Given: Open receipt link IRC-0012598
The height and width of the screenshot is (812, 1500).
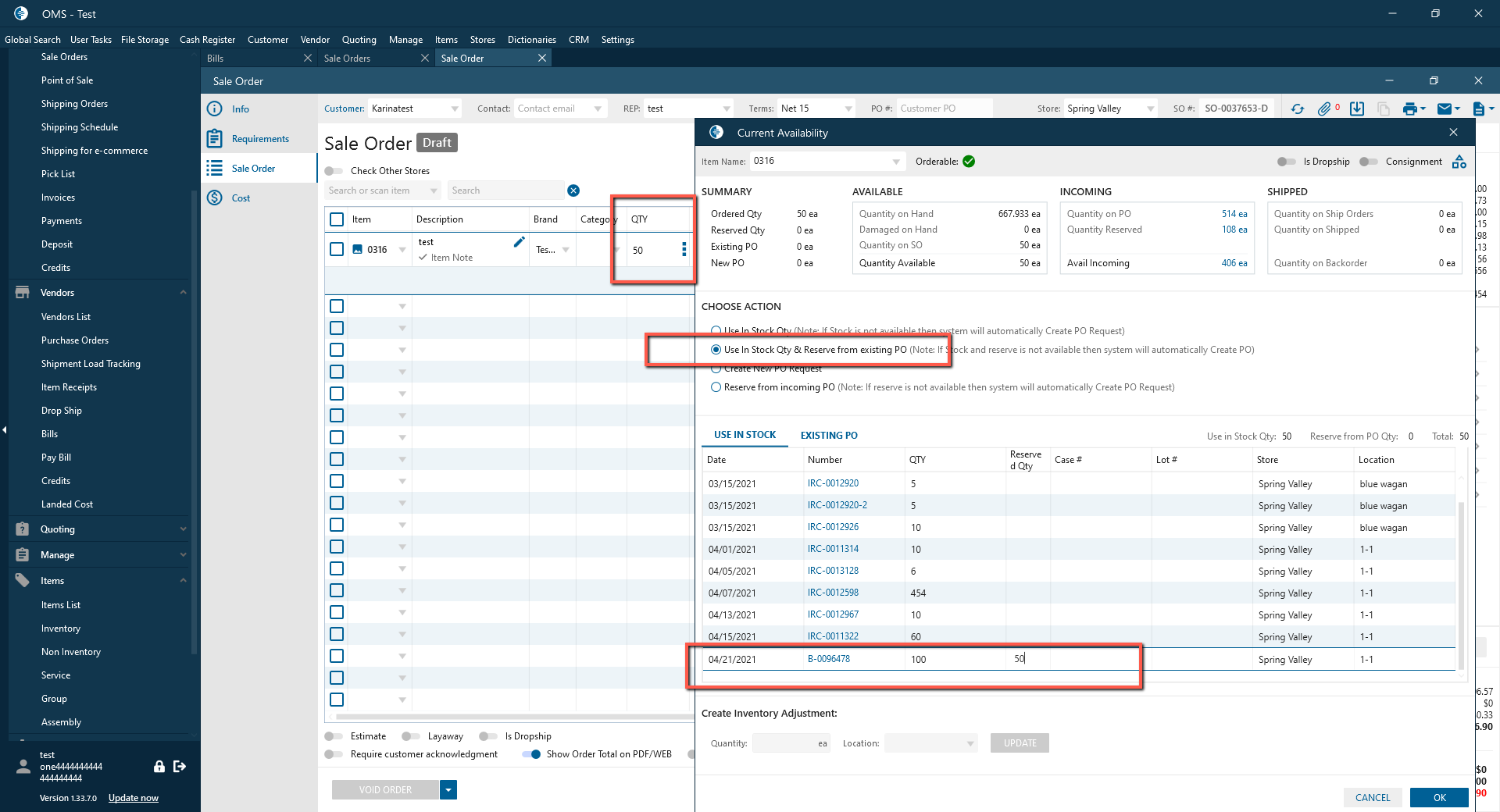Looking at the screenshot, I should click(833, 593).
